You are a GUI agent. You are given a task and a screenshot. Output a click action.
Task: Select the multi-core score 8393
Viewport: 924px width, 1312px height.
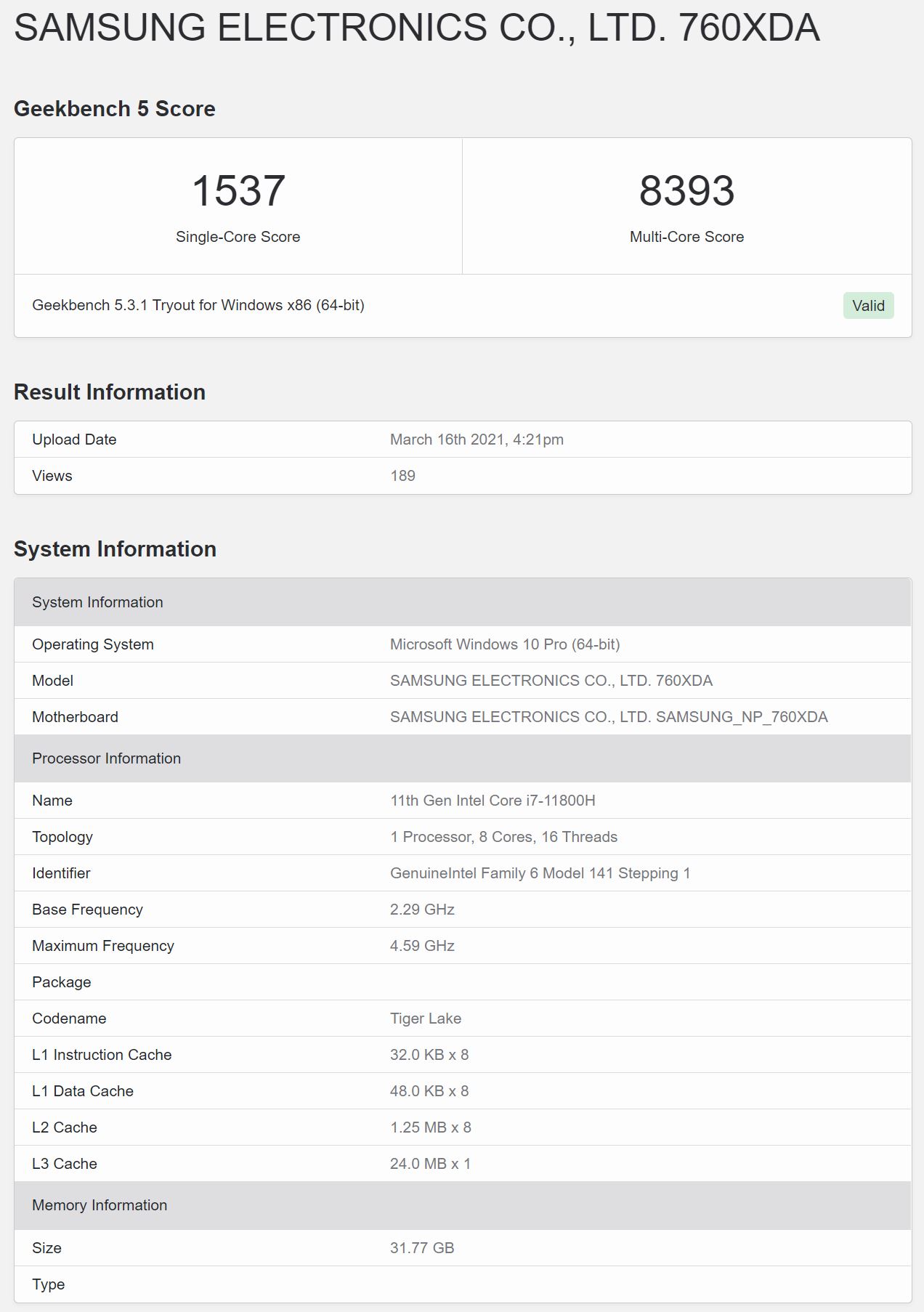click(686, 191)
